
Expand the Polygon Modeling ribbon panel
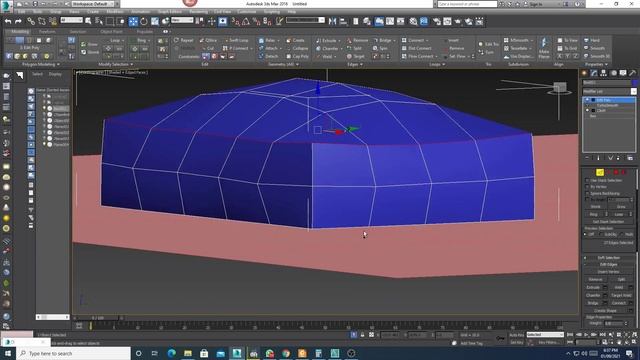(40, 64)
